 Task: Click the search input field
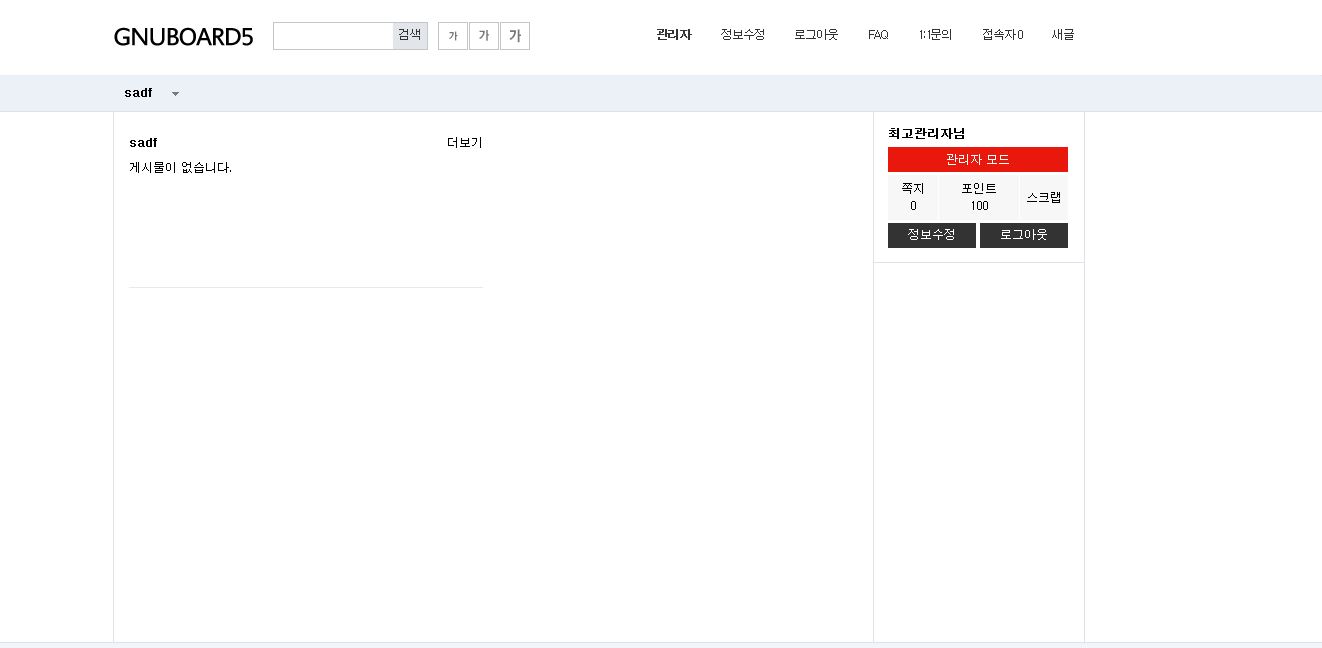[x=333, y=36]
